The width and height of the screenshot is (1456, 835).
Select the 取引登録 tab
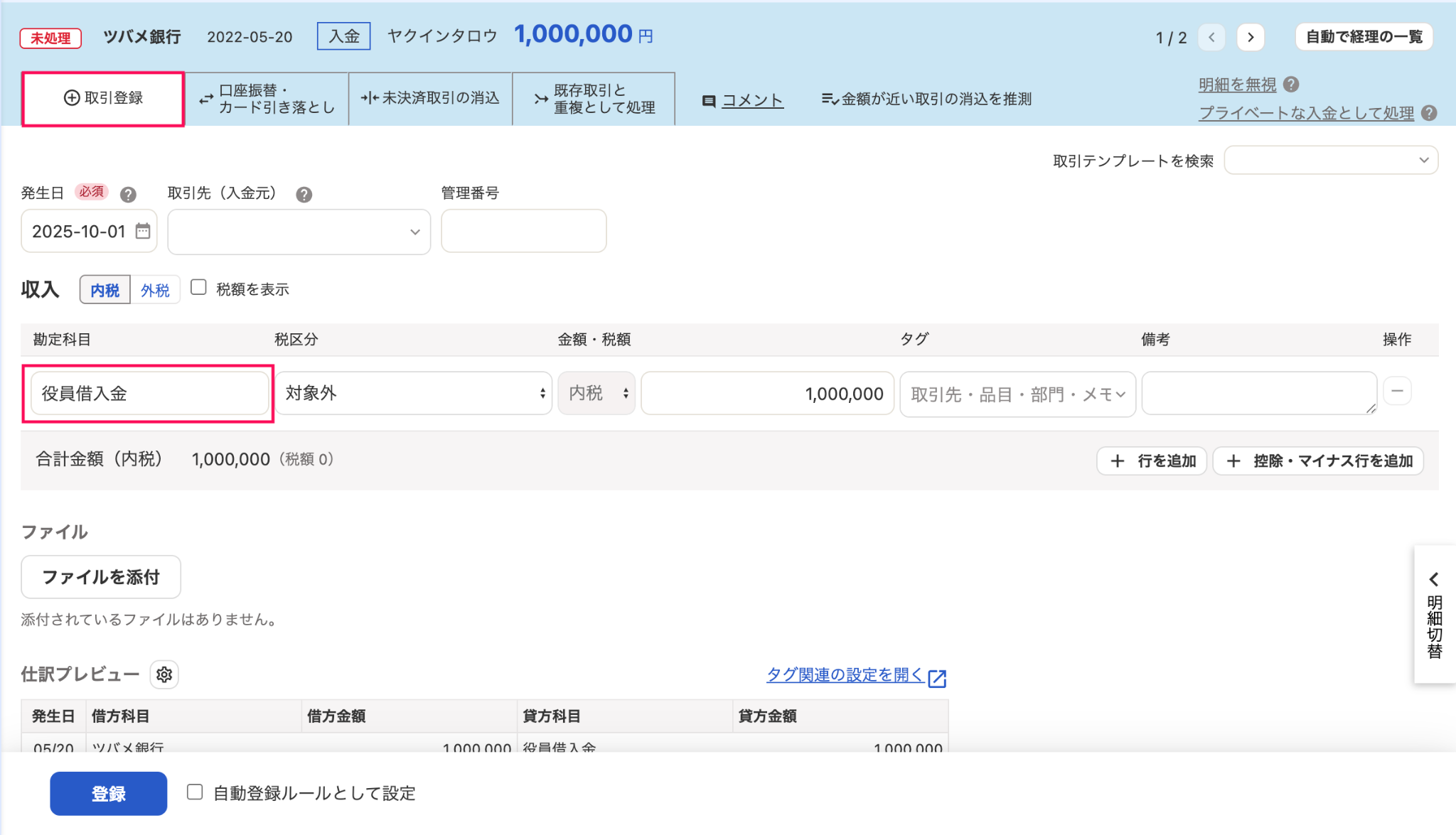coord(103,98)
